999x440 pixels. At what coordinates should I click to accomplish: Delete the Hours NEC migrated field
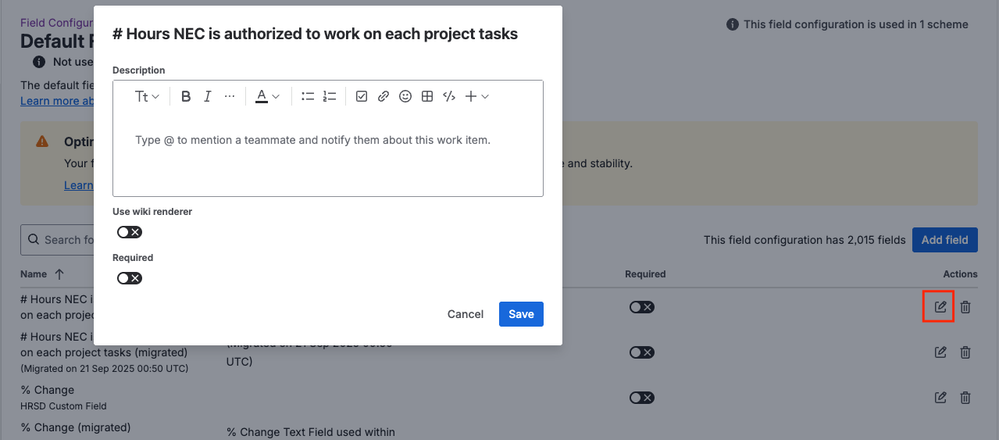click(965, 352)
